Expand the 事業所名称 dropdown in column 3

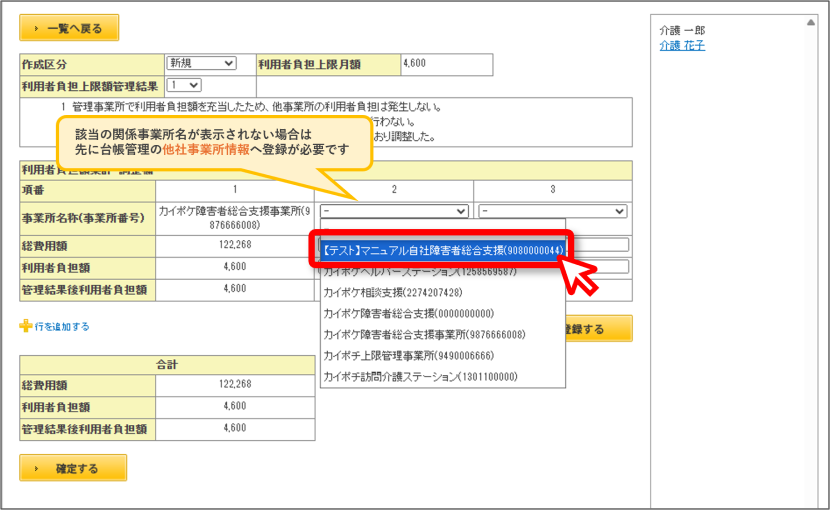(553, 211)
